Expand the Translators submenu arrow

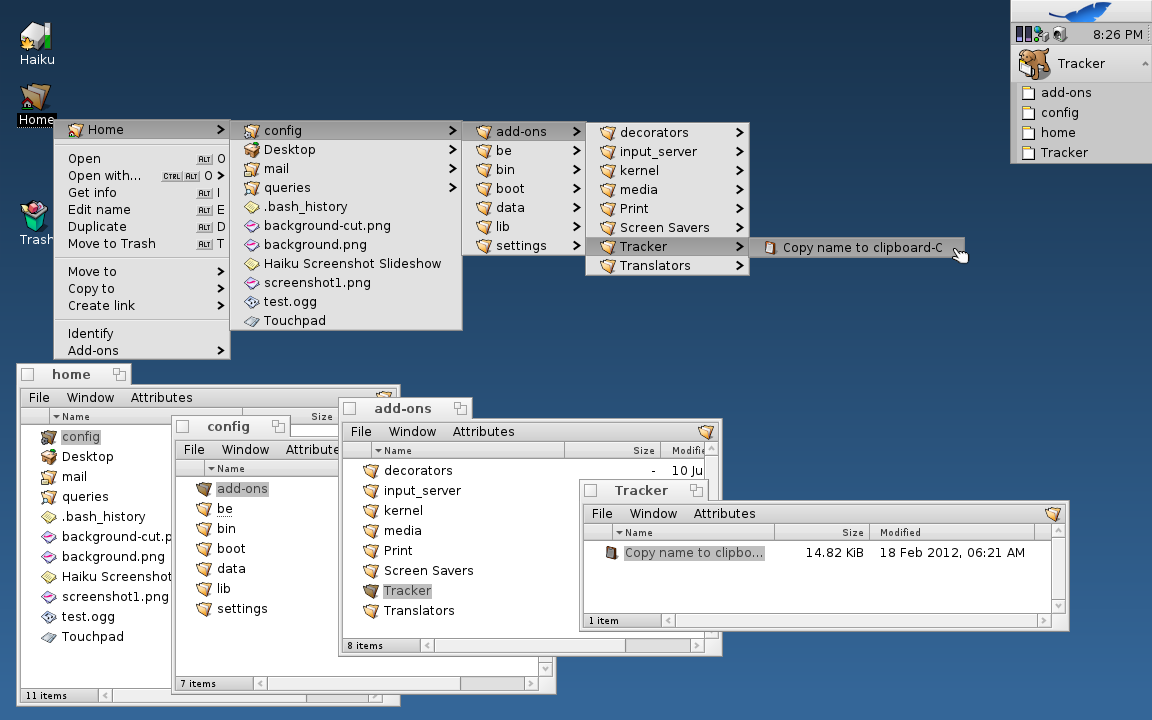tap(739, 266)
